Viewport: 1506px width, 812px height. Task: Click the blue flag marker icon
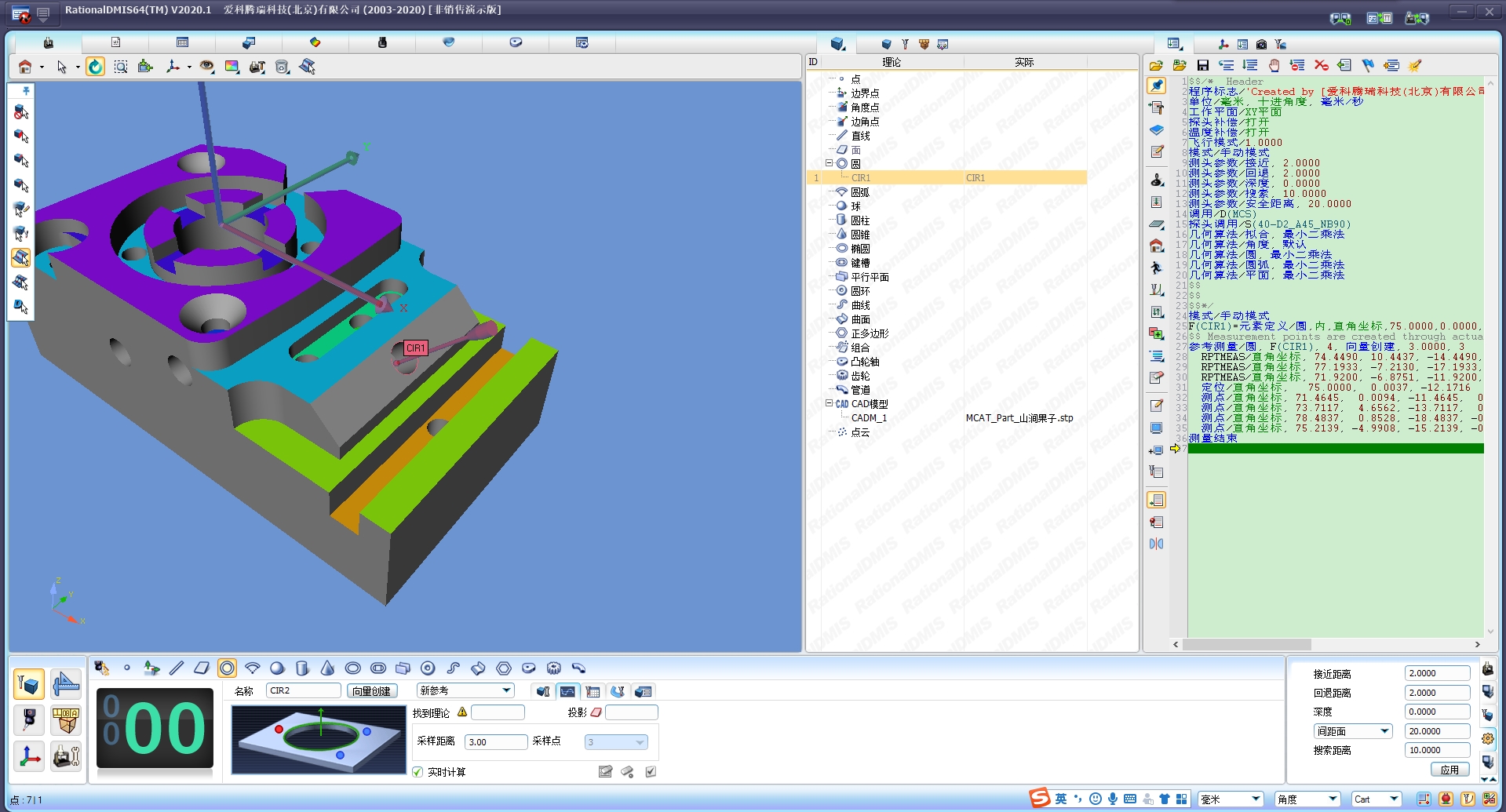click(x=1368, y=66)
